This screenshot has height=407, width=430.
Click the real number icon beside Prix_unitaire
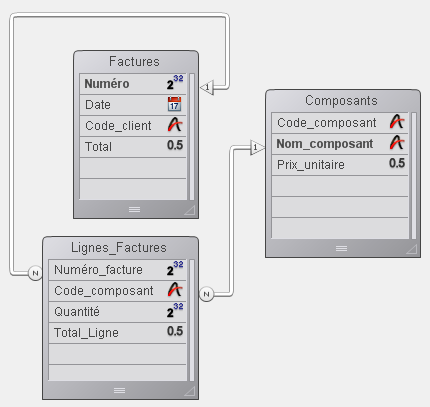pos(397,163)
